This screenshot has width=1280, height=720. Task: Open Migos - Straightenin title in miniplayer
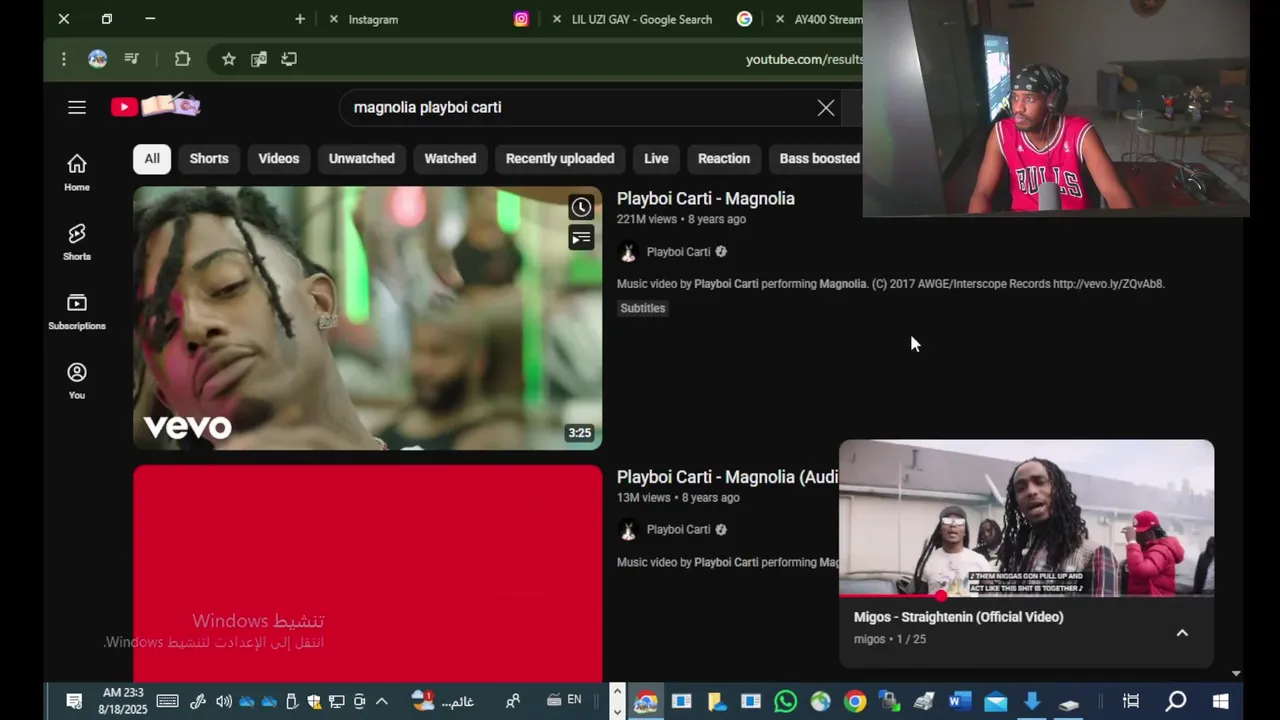click(x=958, y=617)
